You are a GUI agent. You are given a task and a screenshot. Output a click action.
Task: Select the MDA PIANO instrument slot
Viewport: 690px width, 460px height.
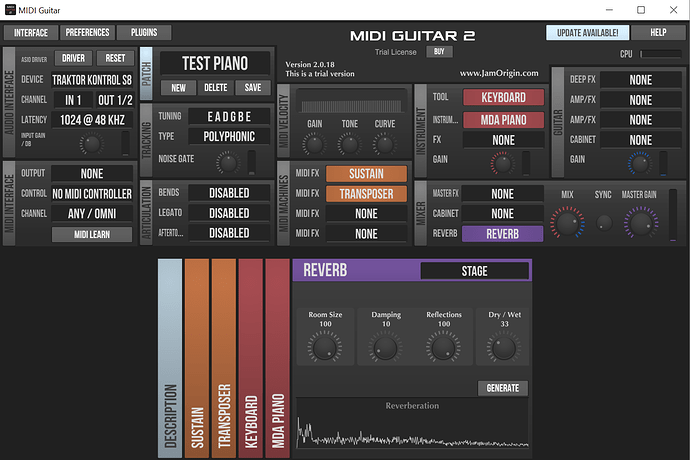click(503, 120)
